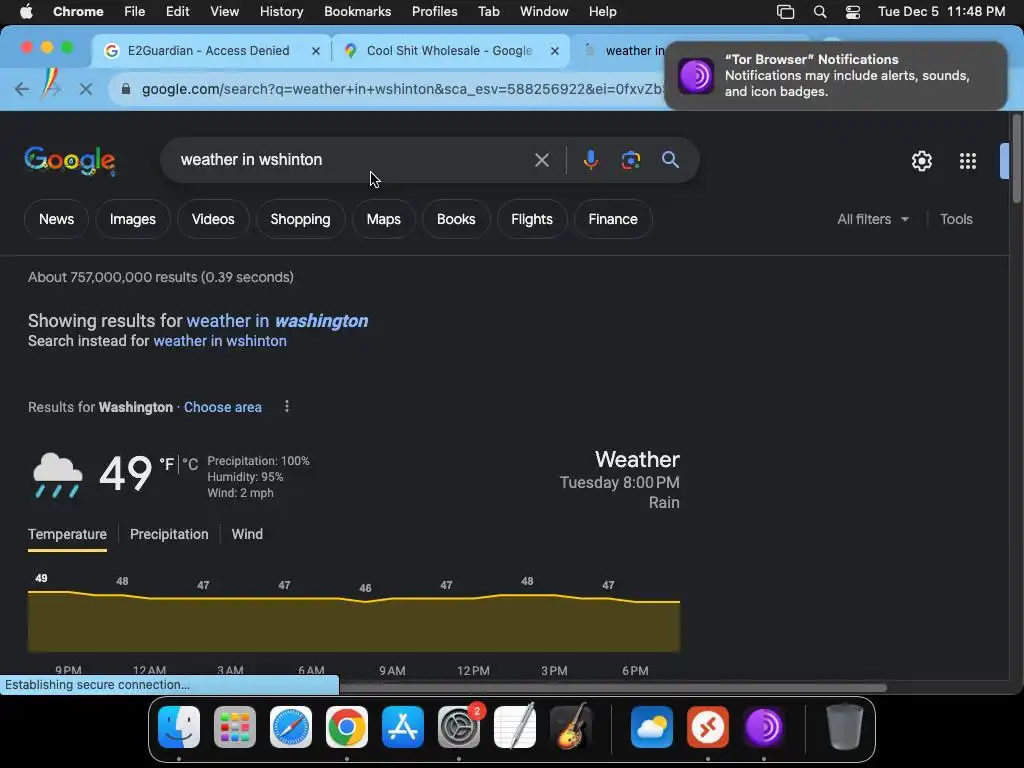Image resolution: width=1024 pixels, height=768 pixels.
Task: Launch GarageBand from the Dock
Action: click(571, 726)
